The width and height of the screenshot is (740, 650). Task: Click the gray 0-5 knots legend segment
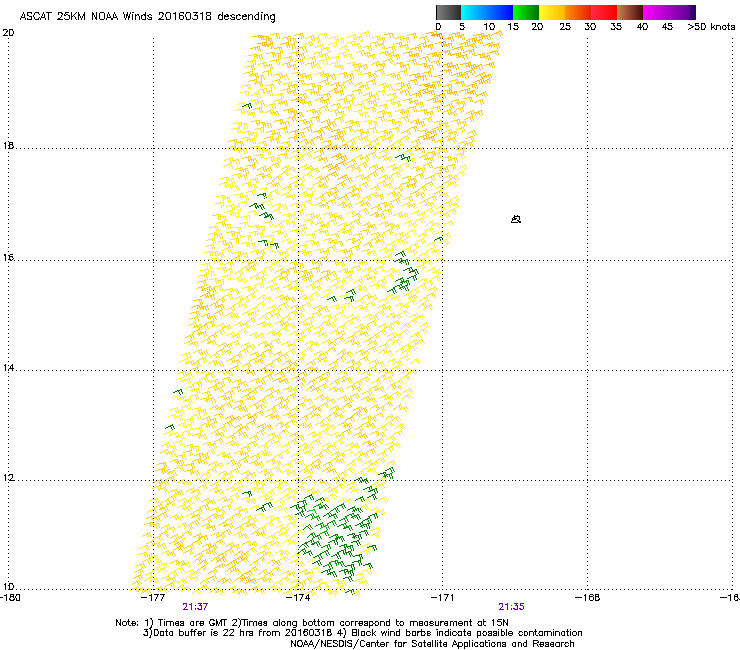point(448,12)
